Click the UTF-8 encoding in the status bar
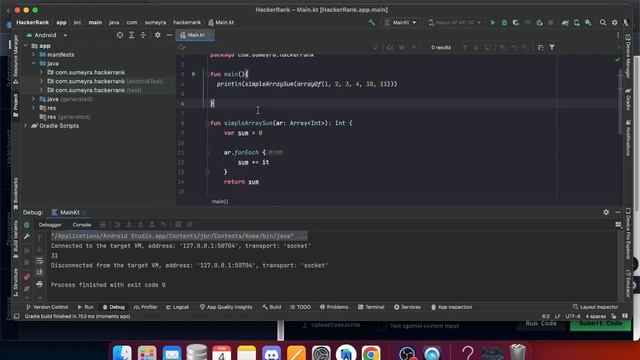Viewport: 640px width, 360px height. click(573, 316)
